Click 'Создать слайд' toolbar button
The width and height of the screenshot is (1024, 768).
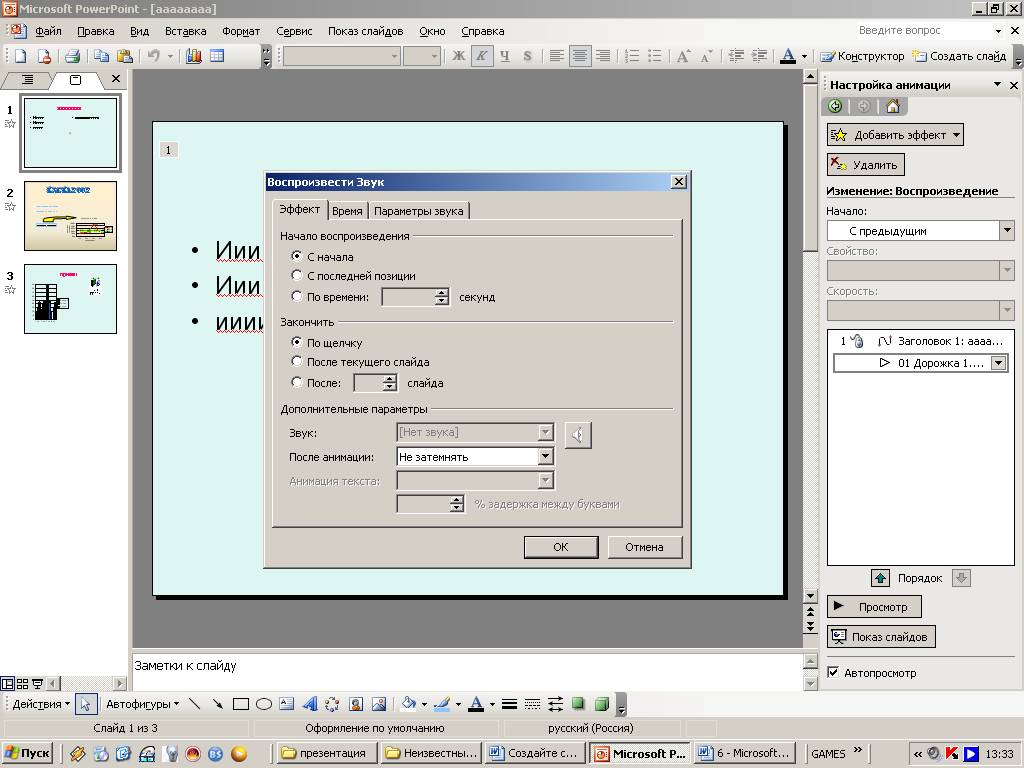[x=959, y=56]
